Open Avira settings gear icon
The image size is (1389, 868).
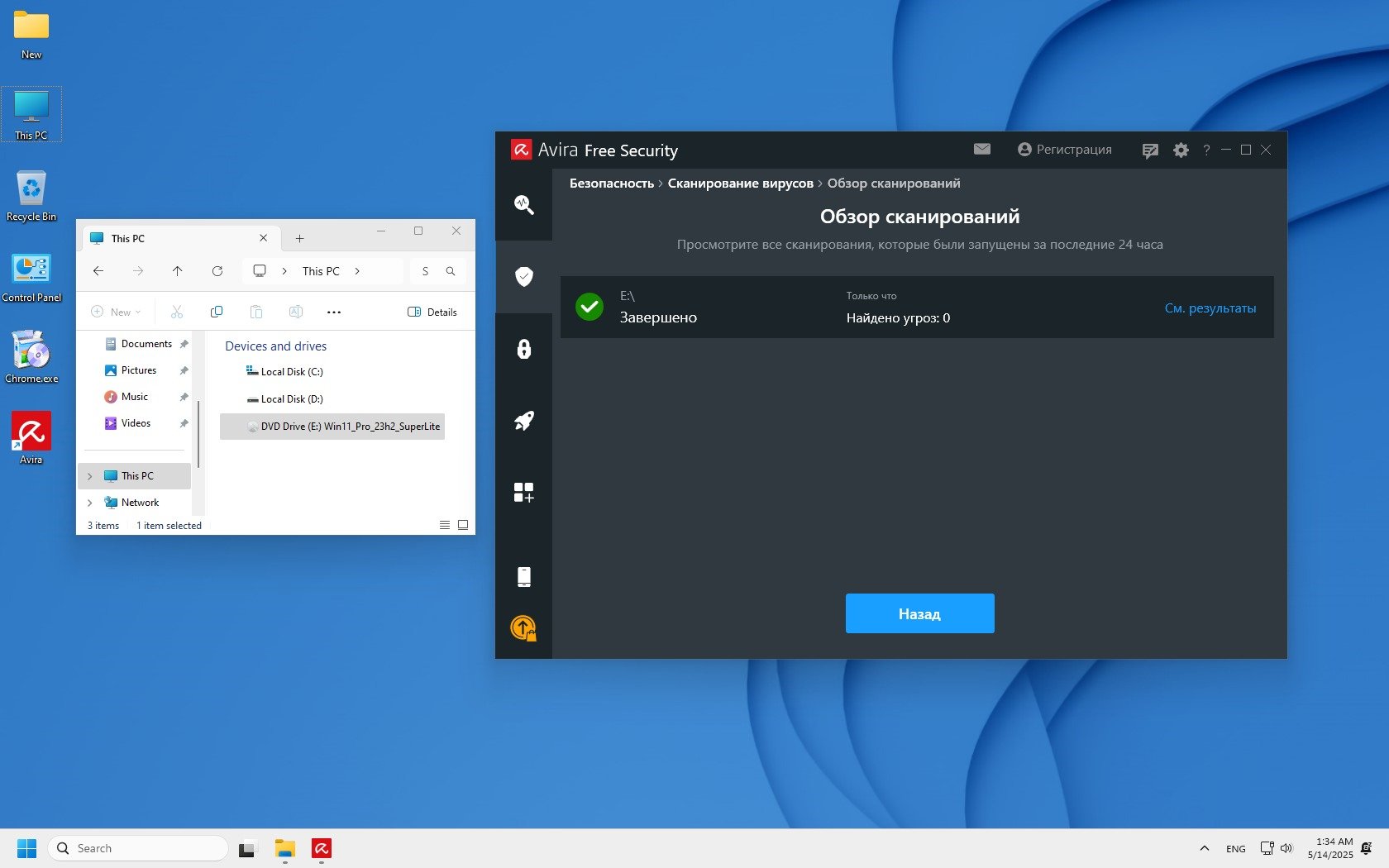point(1181,150)
